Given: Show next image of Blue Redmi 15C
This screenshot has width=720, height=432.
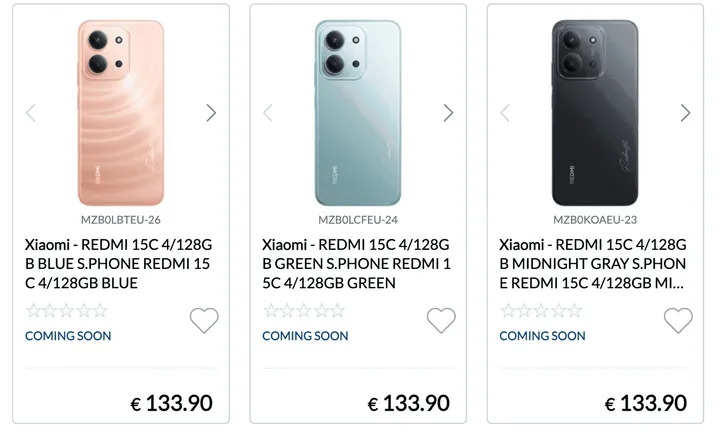Looking at the screenshot, I should (x=211, y=113).
